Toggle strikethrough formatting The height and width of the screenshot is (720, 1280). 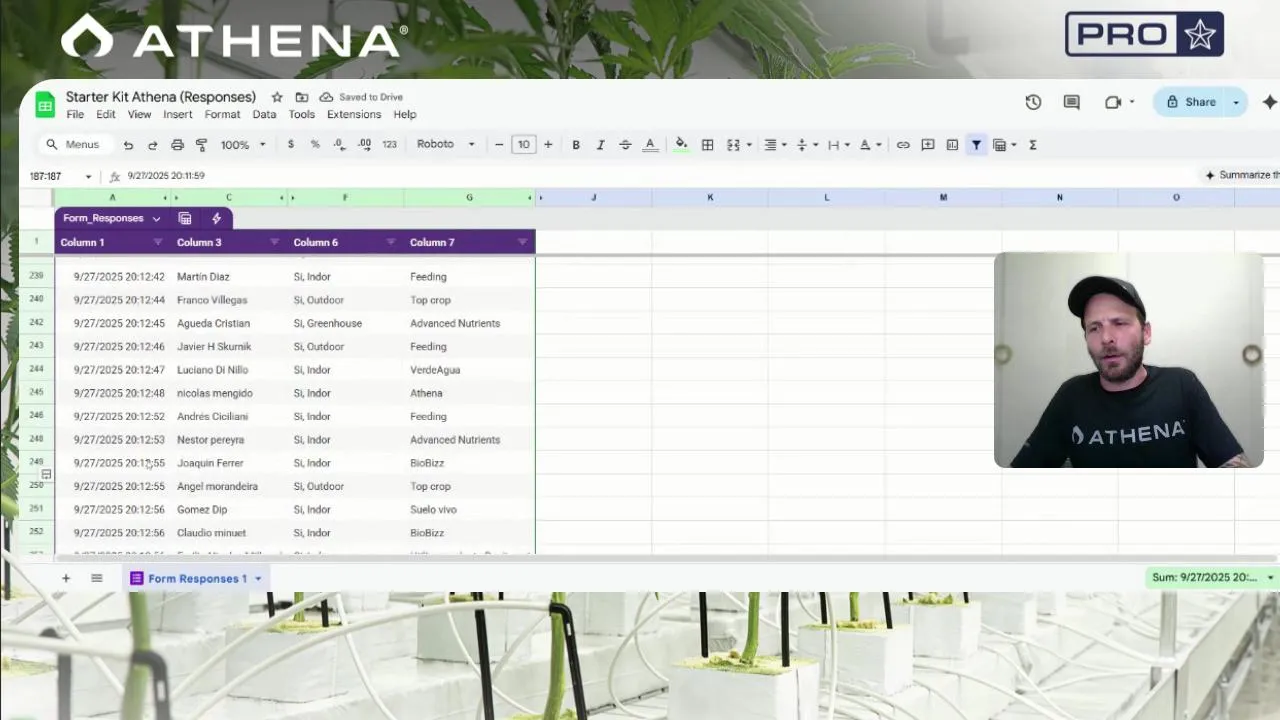click(625, 145)
